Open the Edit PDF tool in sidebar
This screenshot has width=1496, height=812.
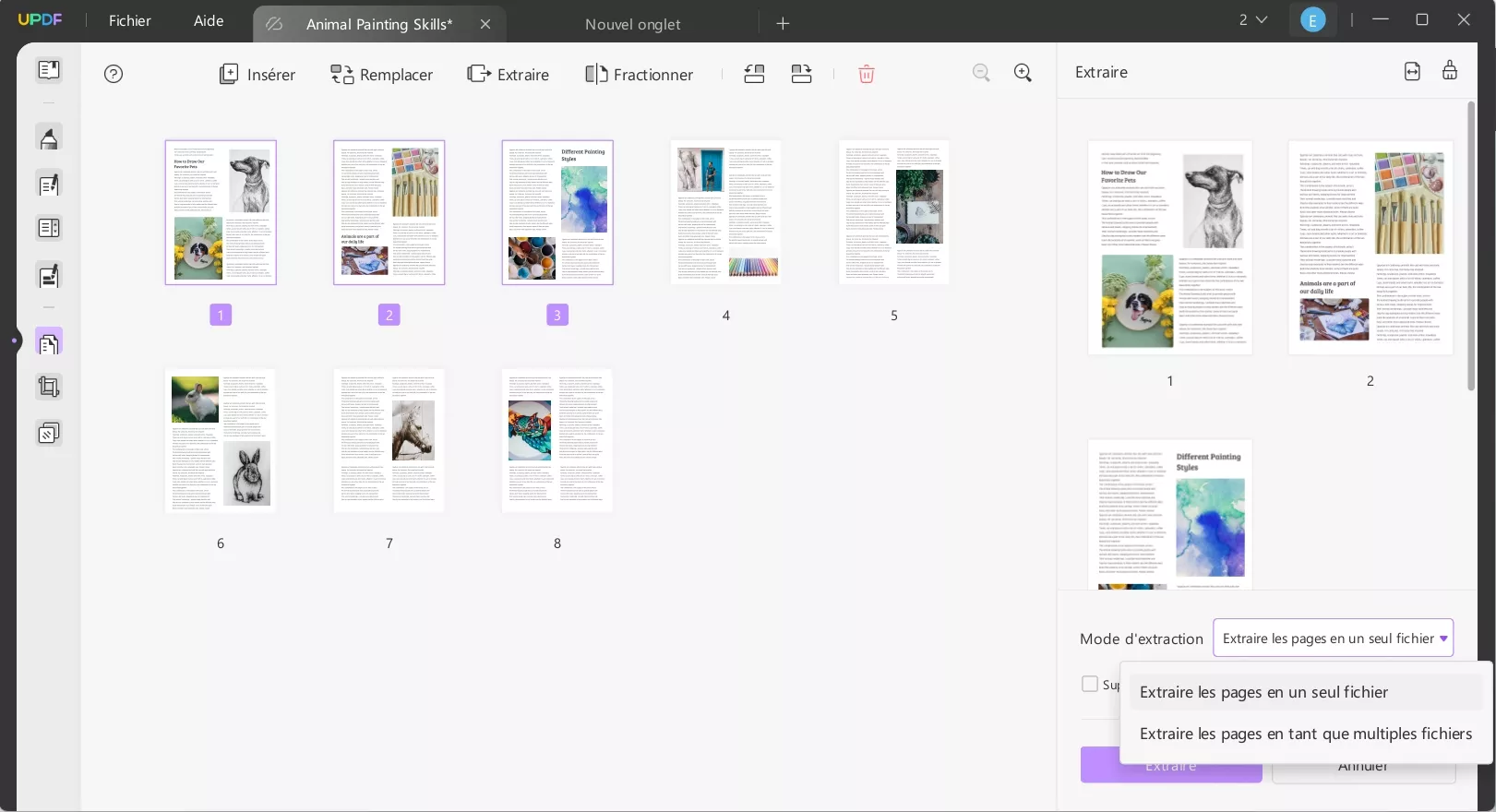[49, 185]
